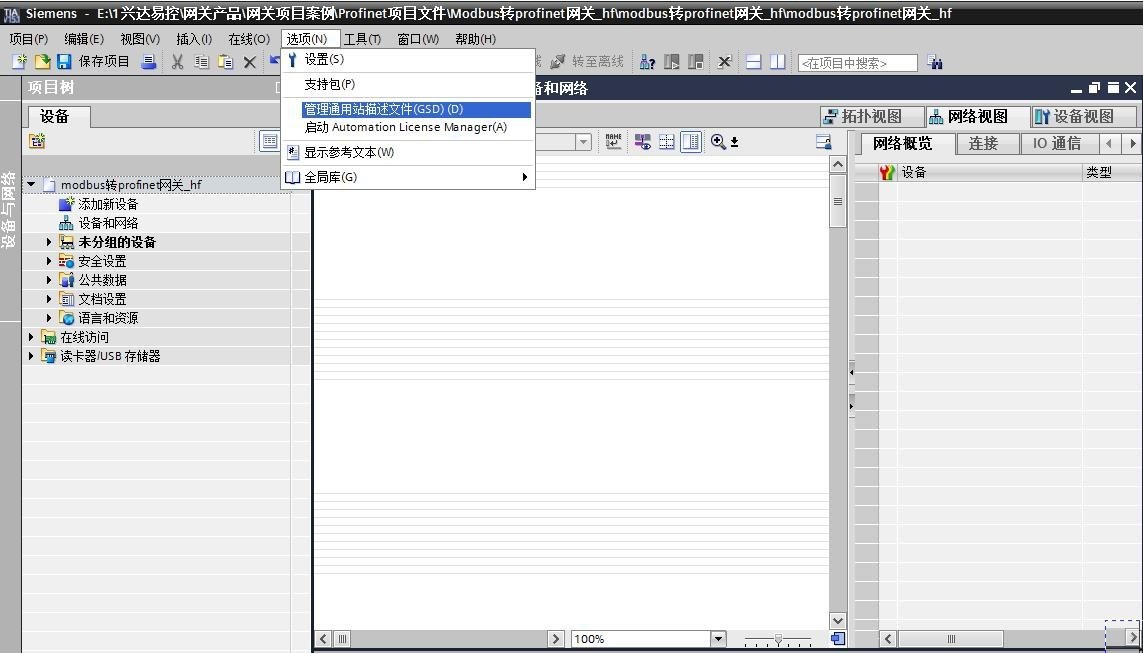The image size is (1143, 653).
Task: Expand the 在线访问 node
Action: 31,337
